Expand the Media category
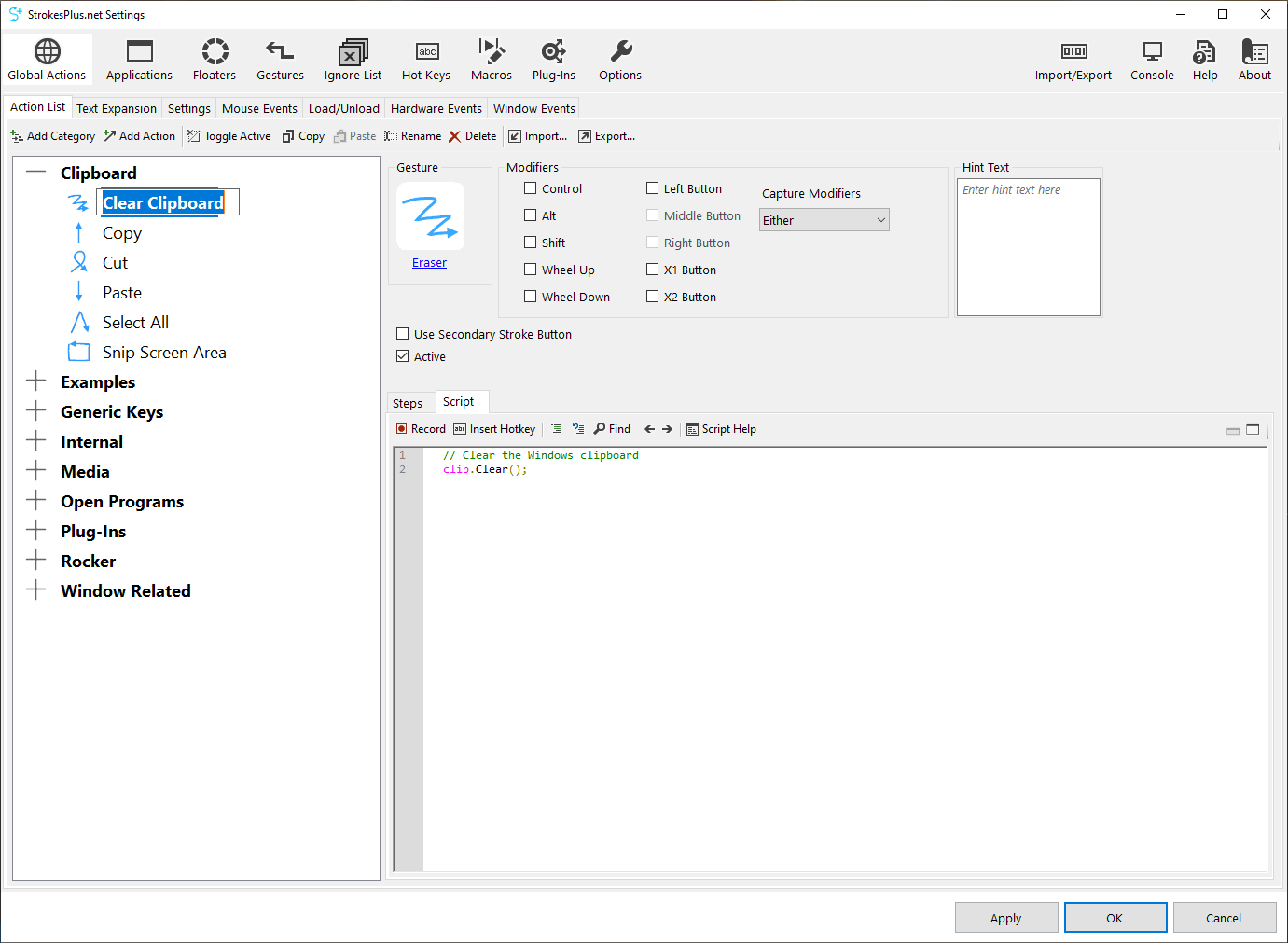1288x943 pixels. click(35, 470)
